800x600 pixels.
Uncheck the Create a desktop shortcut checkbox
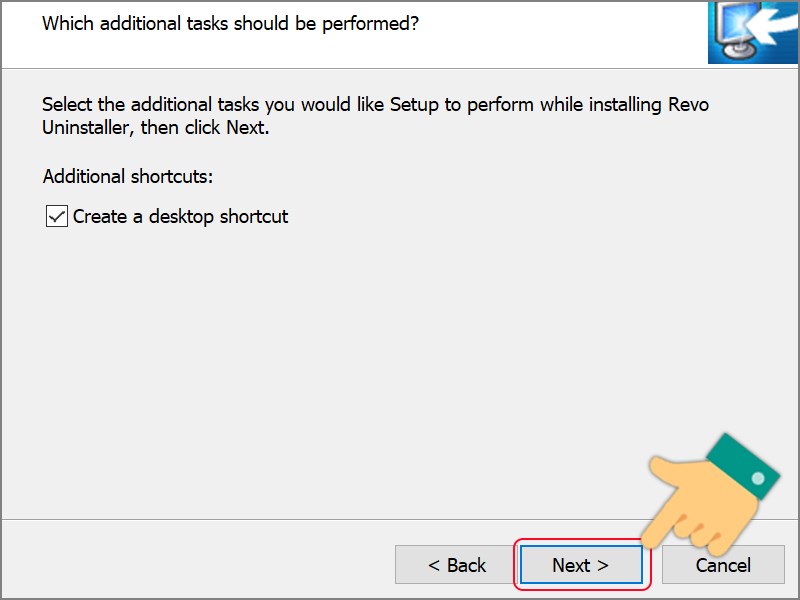click(x=57, y=216)
